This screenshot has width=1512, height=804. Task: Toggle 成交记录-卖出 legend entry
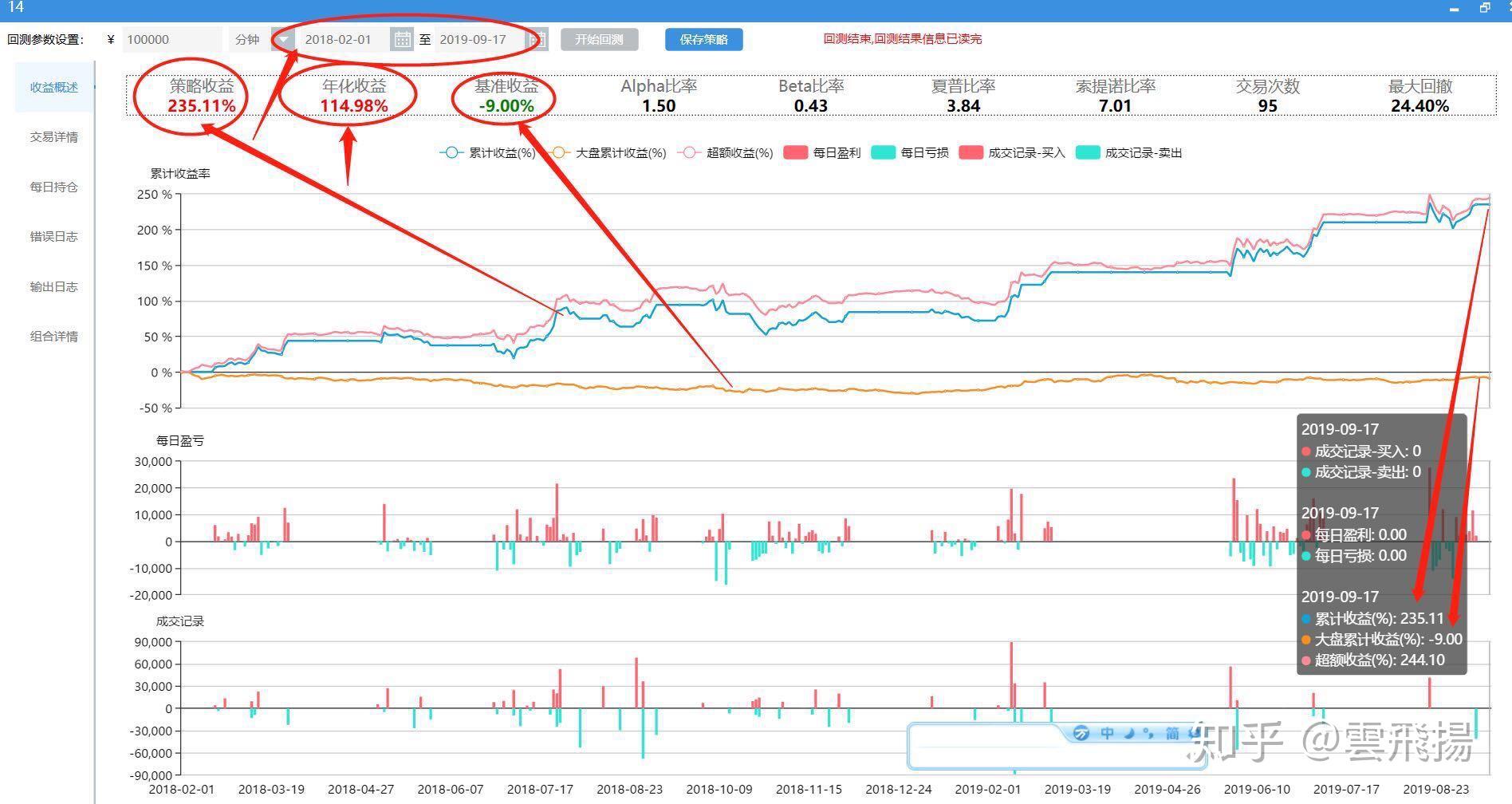1128,152
